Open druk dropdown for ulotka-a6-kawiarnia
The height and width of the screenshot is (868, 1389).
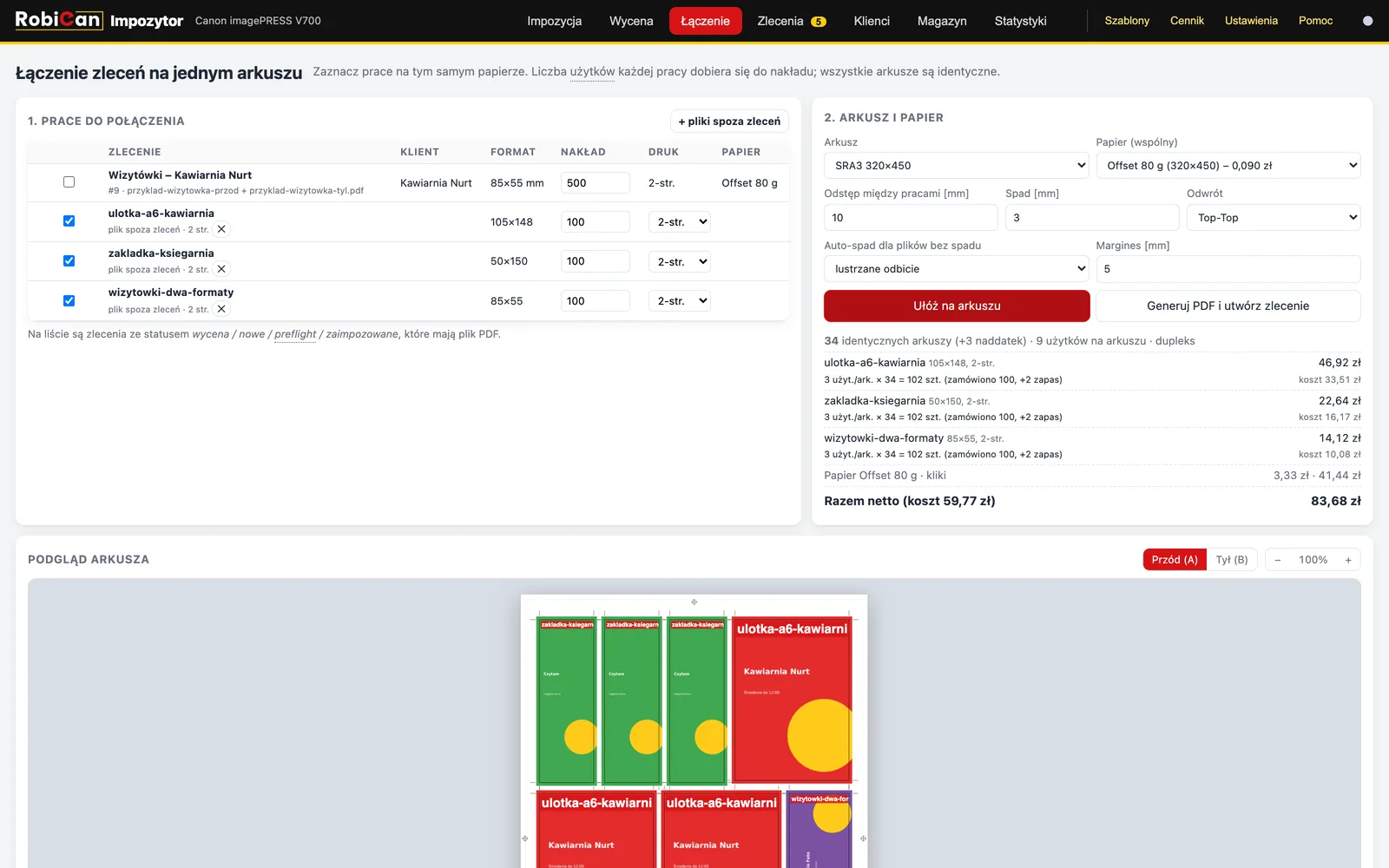680,222
